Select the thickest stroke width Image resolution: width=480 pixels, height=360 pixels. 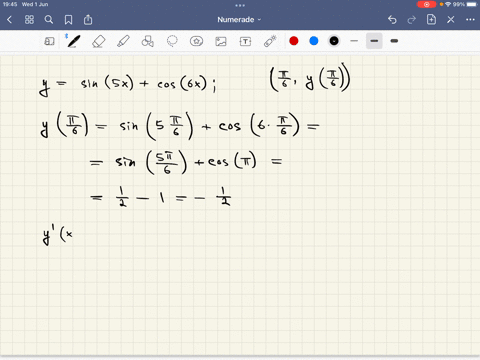pyautogui.click(x=394, y=41)
